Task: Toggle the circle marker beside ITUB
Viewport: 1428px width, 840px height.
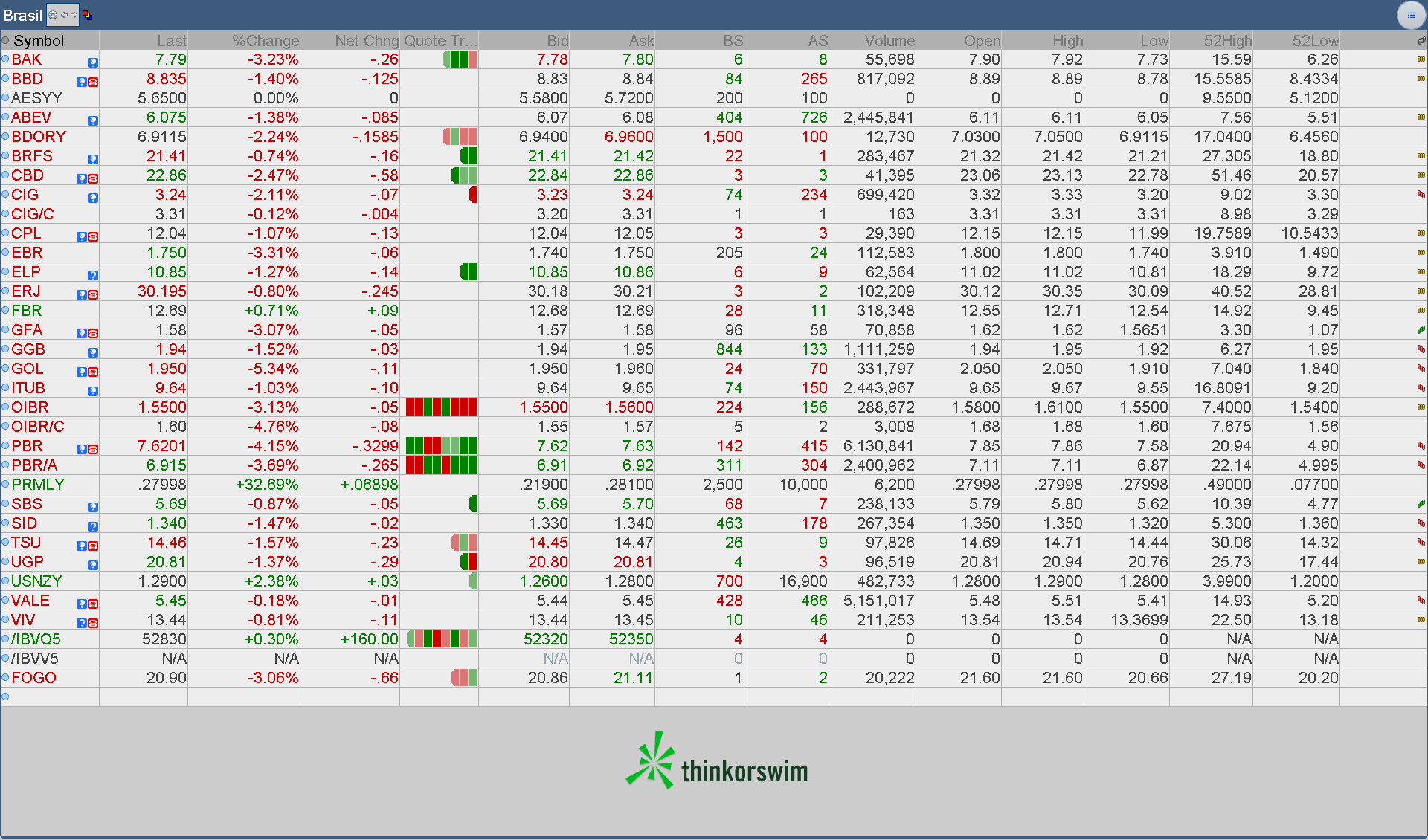Action: tap(5, 388)
